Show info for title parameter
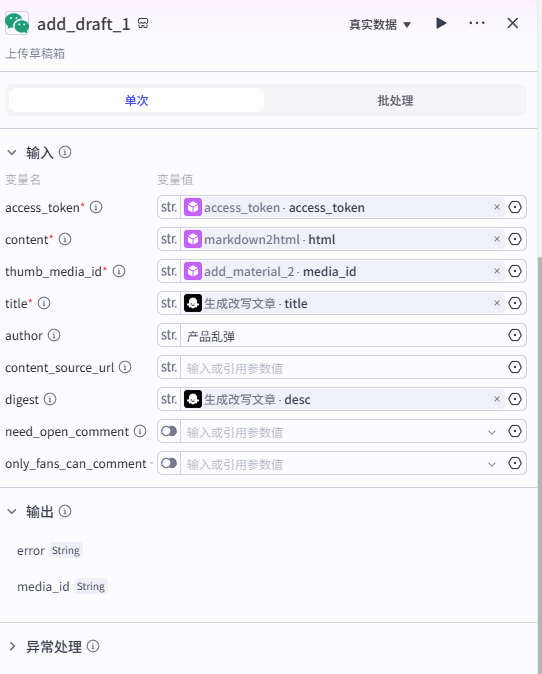Image resolution: width=542 pixels, height=674 pixels. pyautogui.click(x=44, y=303)
